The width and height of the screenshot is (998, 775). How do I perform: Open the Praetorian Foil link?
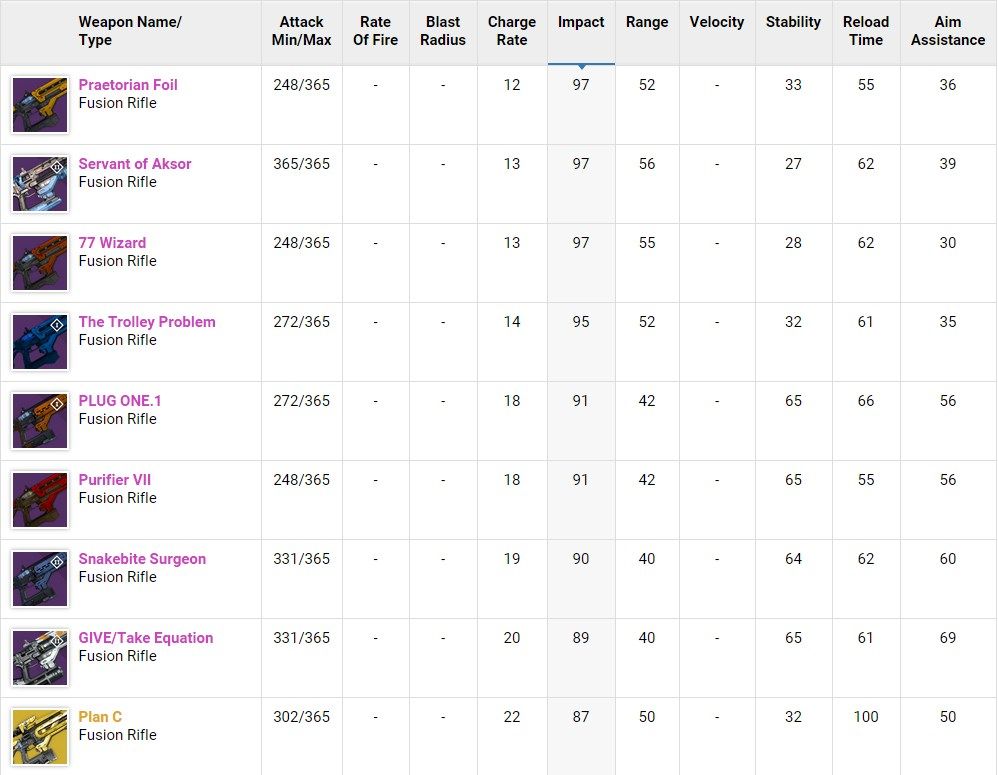click(128, 85)
